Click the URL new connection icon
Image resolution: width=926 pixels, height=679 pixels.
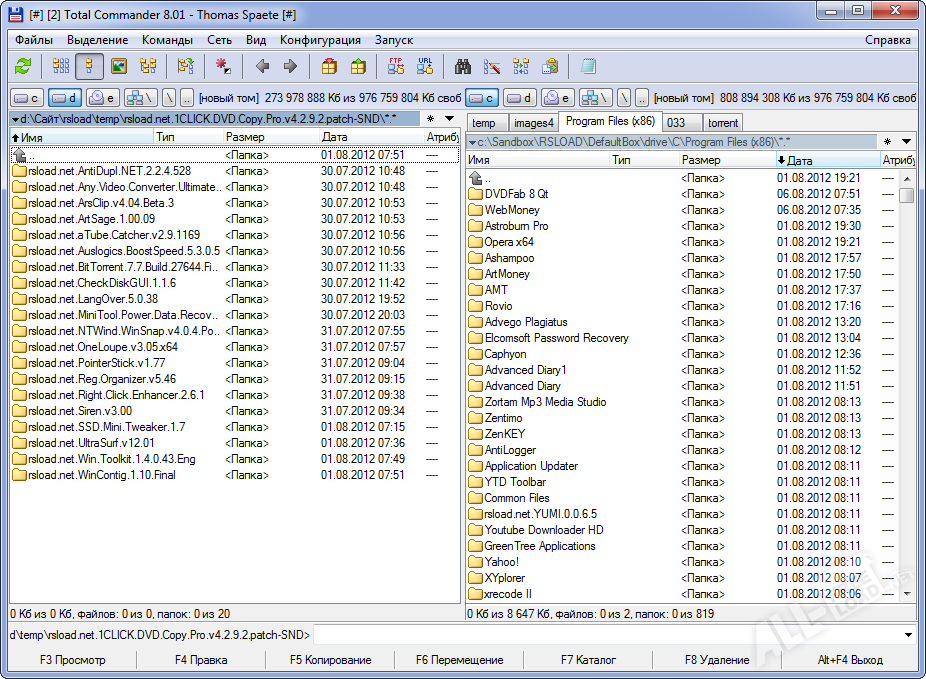tap(425, 67)
